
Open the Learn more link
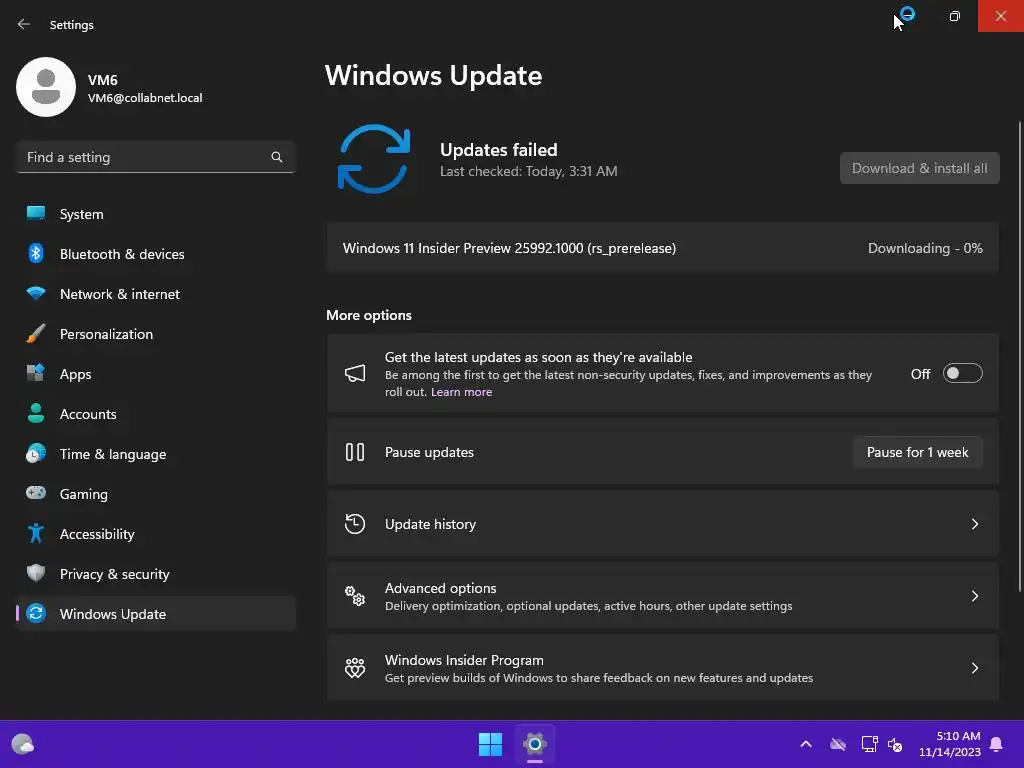[x=461, y=392]
